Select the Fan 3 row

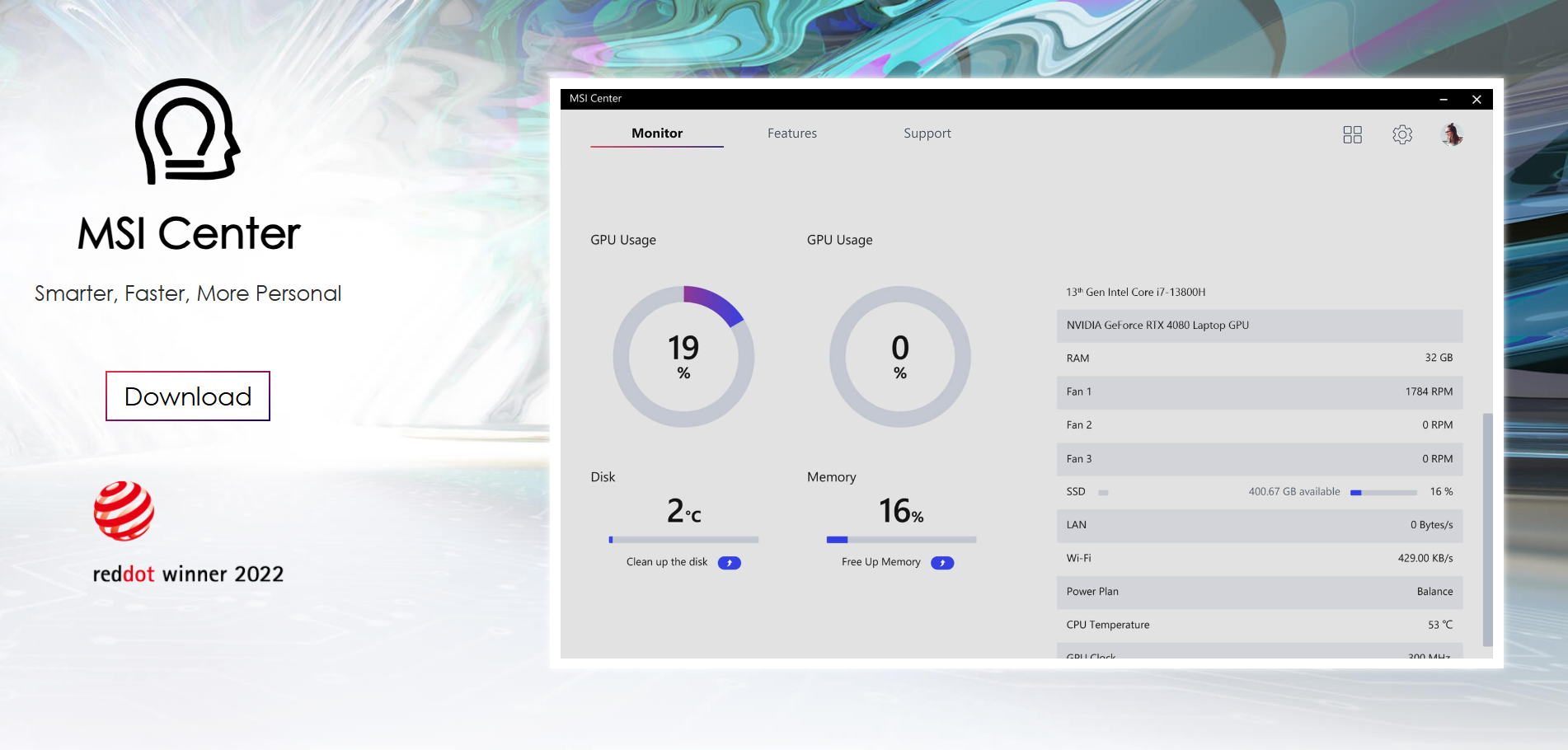(x=1260, y=459)
